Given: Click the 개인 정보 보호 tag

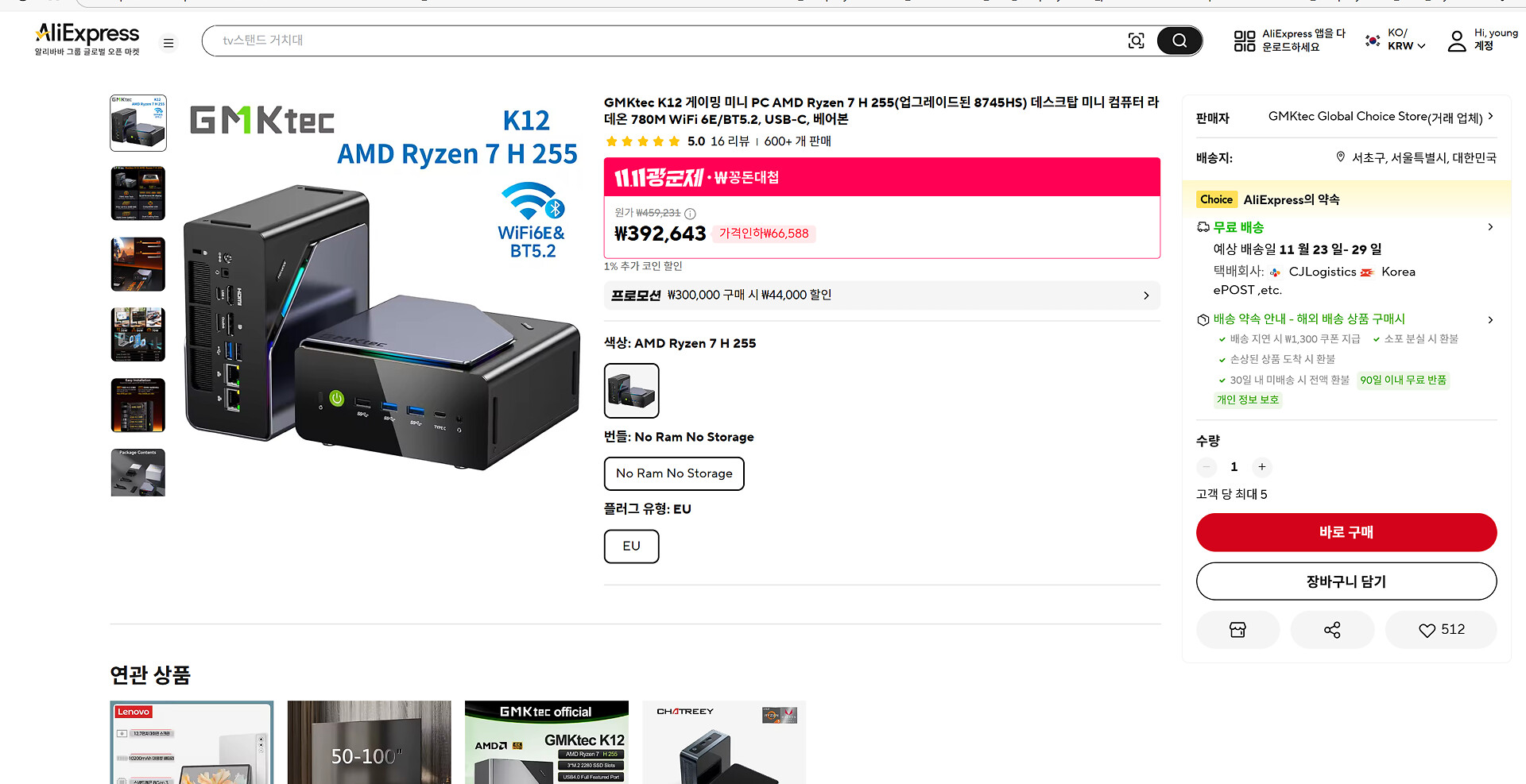Looking at the screenshot, I should point(1248,400).
